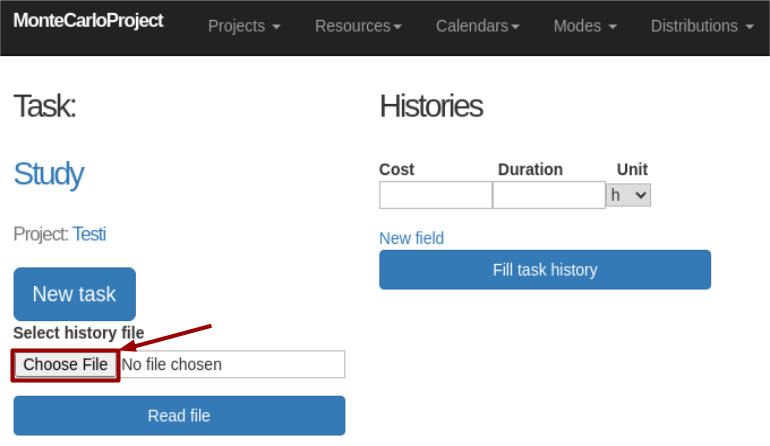The width and height of the screenshot is (770, 446).
Task: Click the Cost column label
Action: [x=396, y=169]
